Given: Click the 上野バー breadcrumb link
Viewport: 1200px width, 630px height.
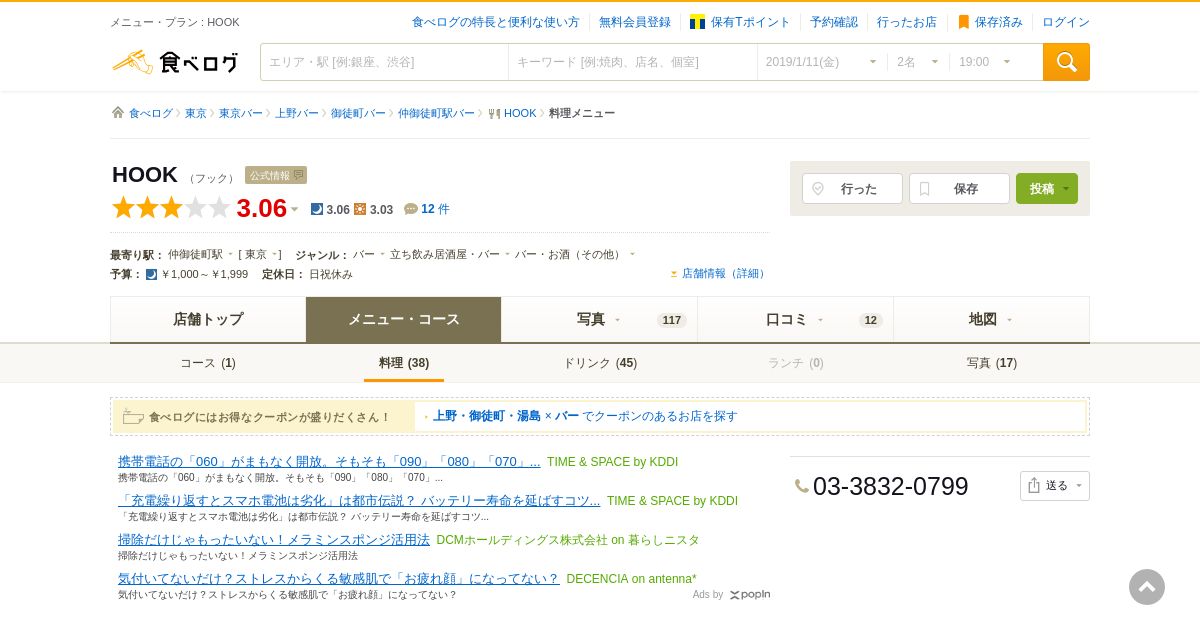Looking at the screenshot, I should click(x=297, y=113).
